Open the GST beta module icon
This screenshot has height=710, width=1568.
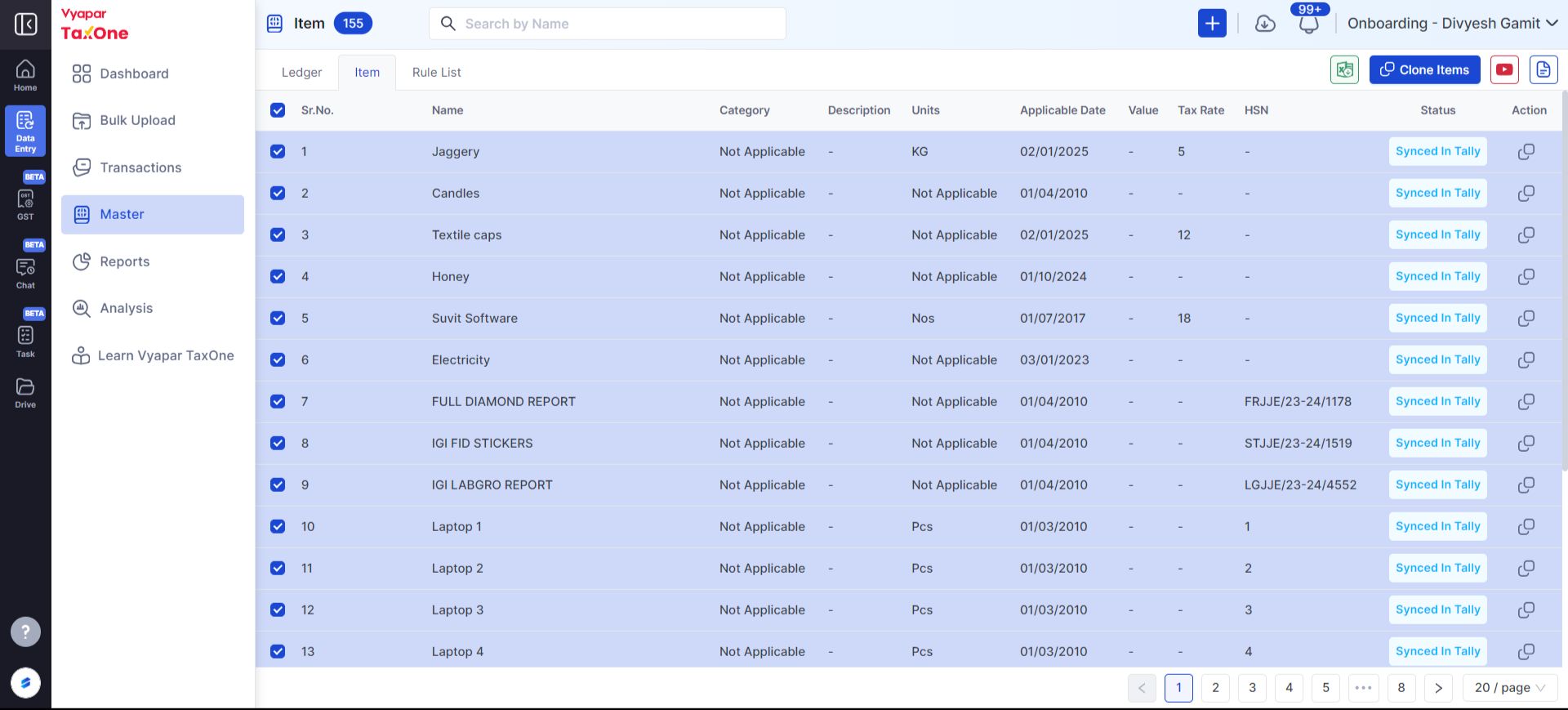click(x=25, y=203)
